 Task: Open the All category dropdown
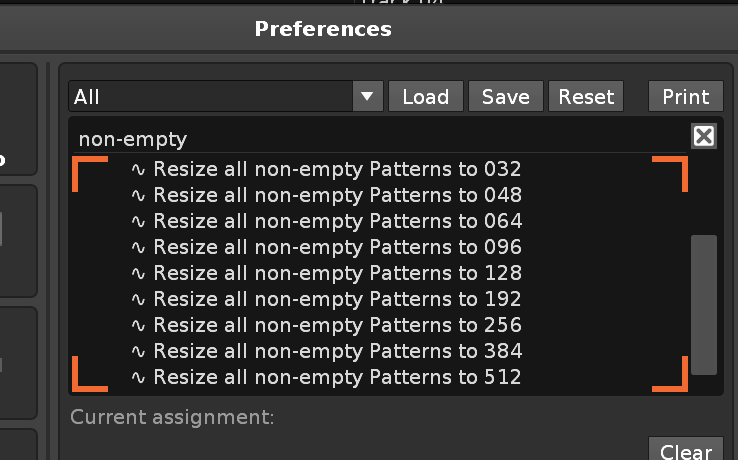coord(226,97)
